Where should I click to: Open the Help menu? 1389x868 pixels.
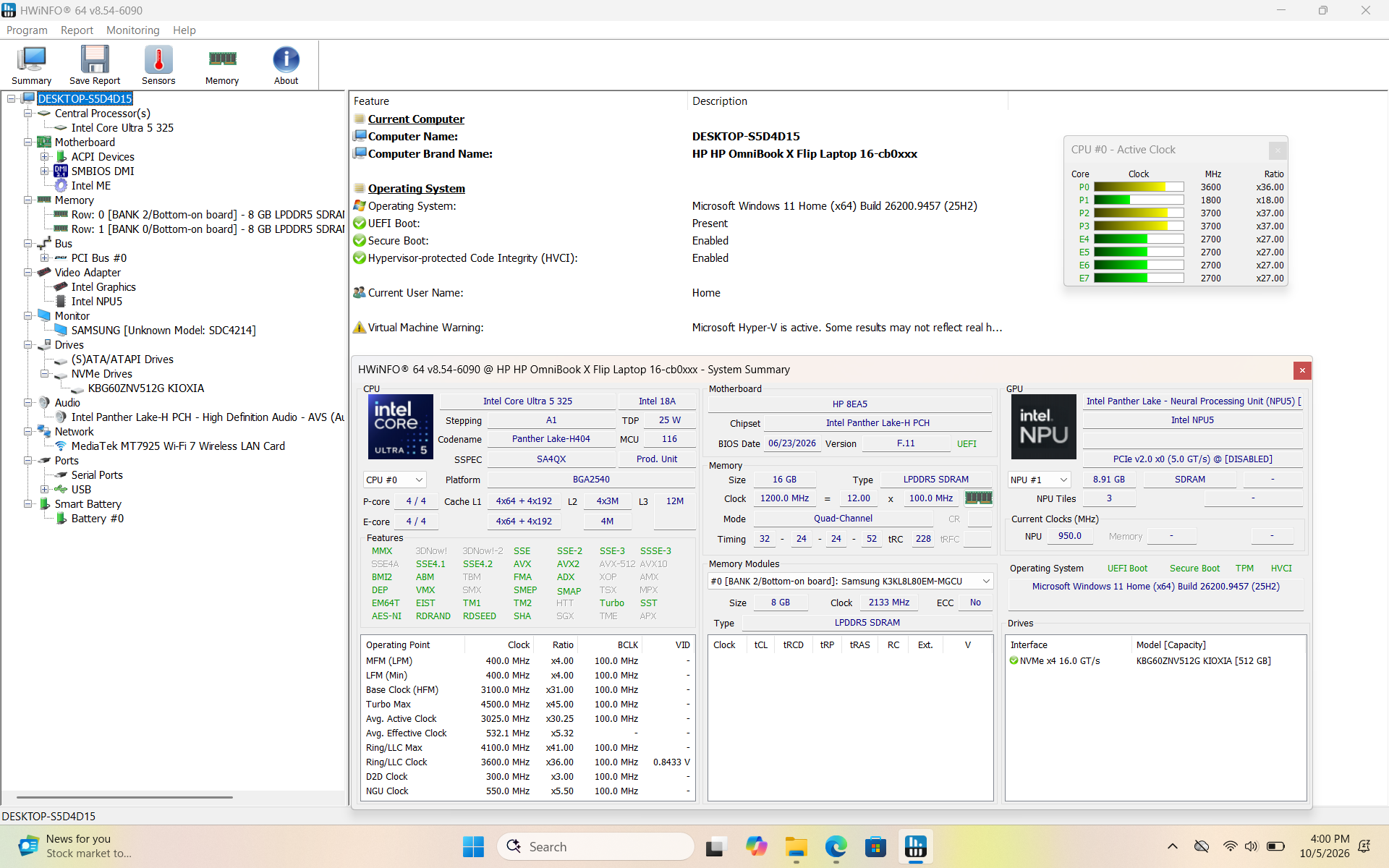[x=184, y=30]
